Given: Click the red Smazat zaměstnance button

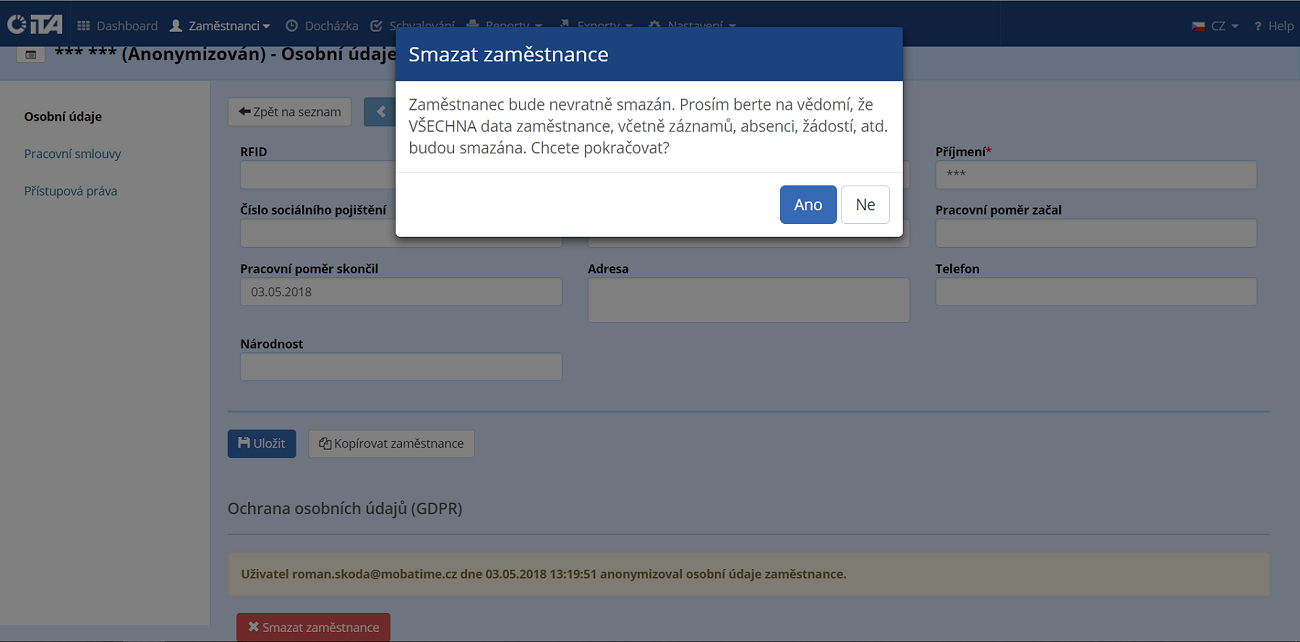Looking at the screenshot, I should 313,627.
